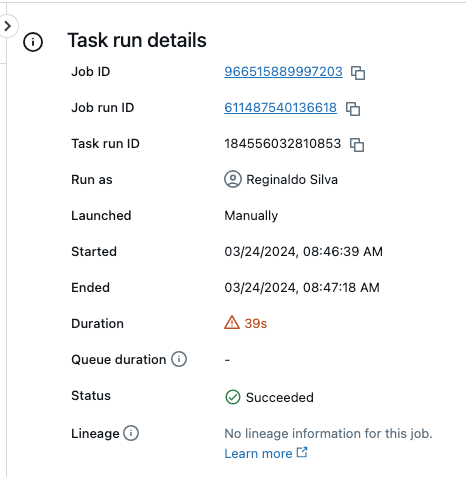Click the Started timestamp value
This screenshot has height=477, width=466.
pyautogui.click(x=303, y=252)
